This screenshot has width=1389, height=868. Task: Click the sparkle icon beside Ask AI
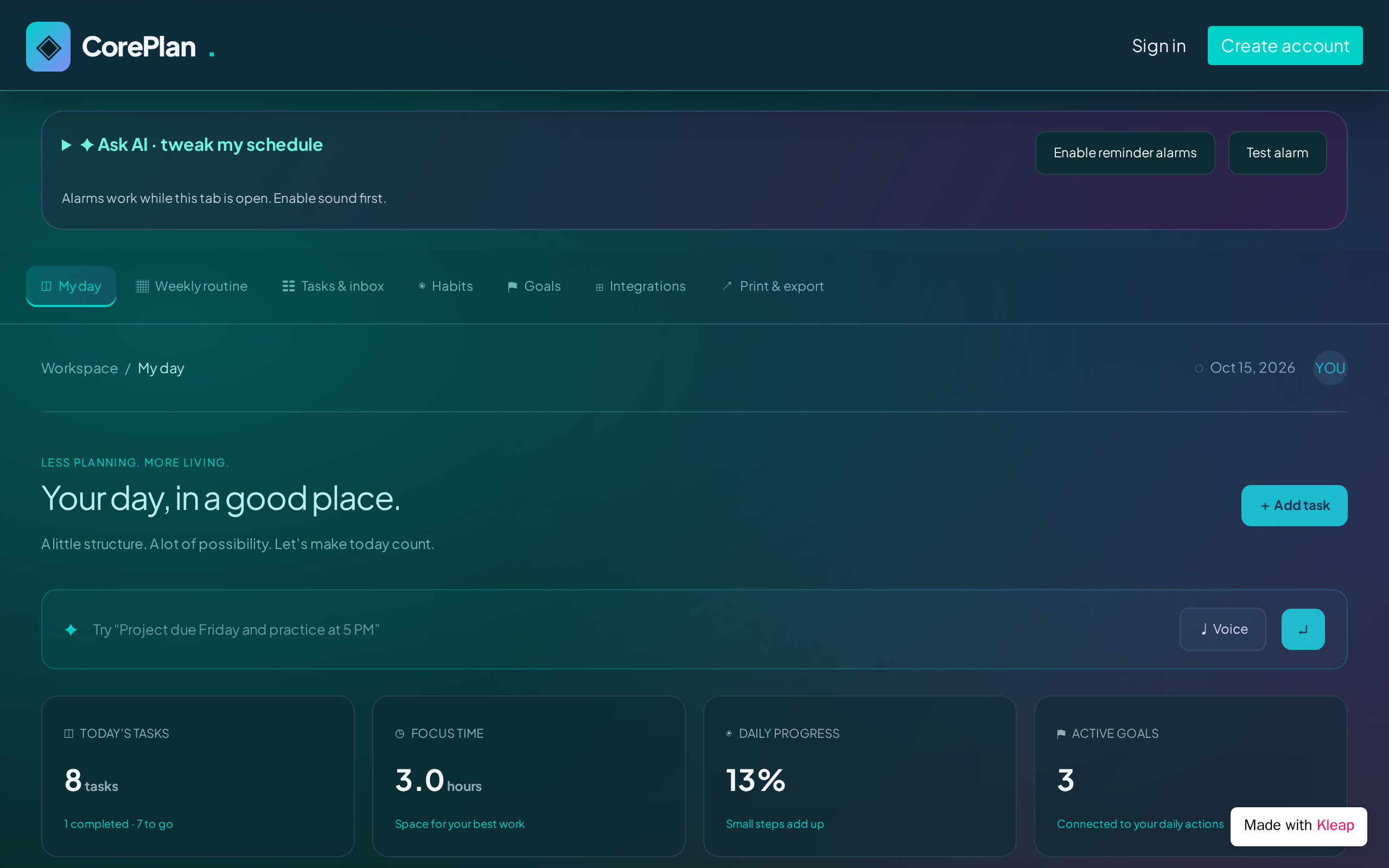[x=87, y=145]
